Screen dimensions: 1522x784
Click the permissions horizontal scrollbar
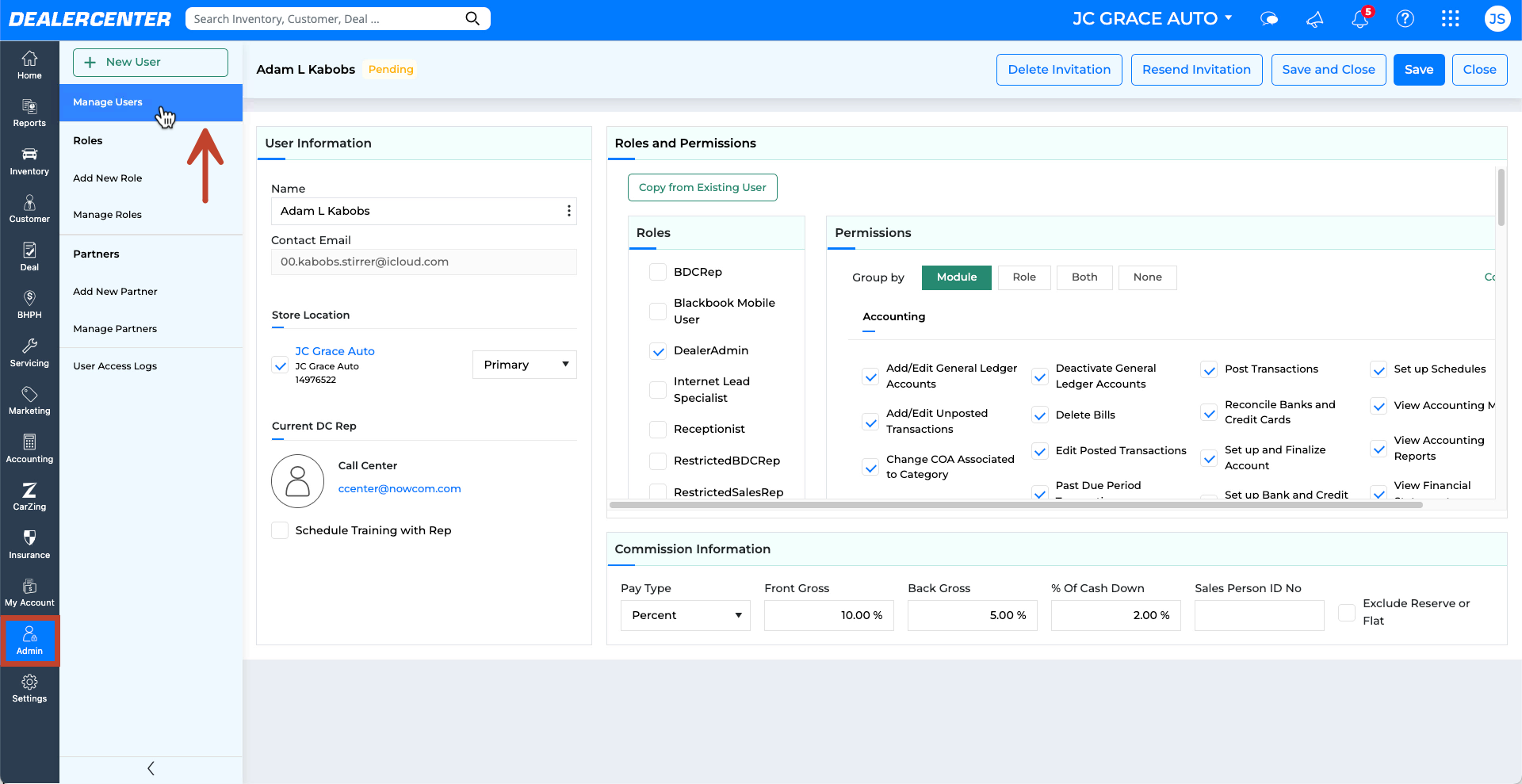pos(1015,505)
